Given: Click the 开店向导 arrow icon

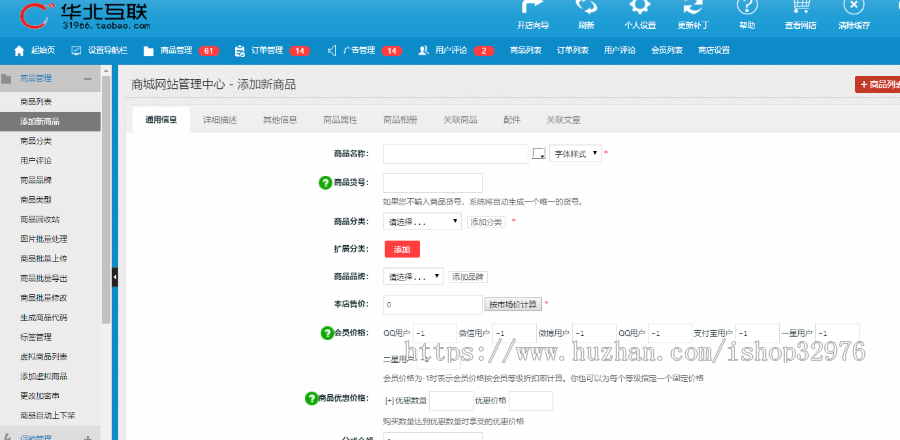Looking at the screenshot, I should click(x=533, y=6).
